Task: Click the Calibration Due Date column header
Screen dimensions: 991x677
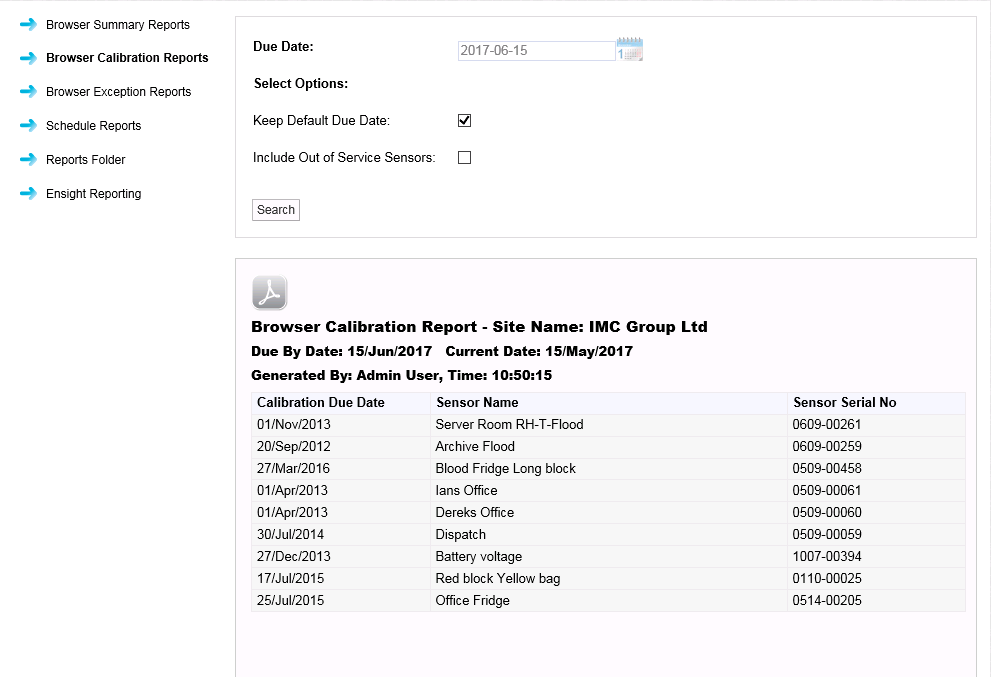Action: point(320,403)
